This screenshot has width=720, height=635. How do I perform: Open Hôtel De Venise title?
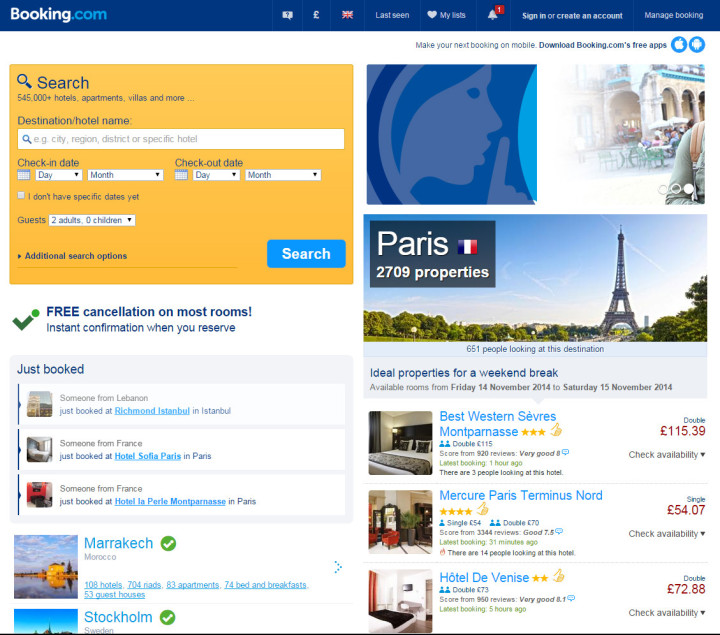pos(484,577)
